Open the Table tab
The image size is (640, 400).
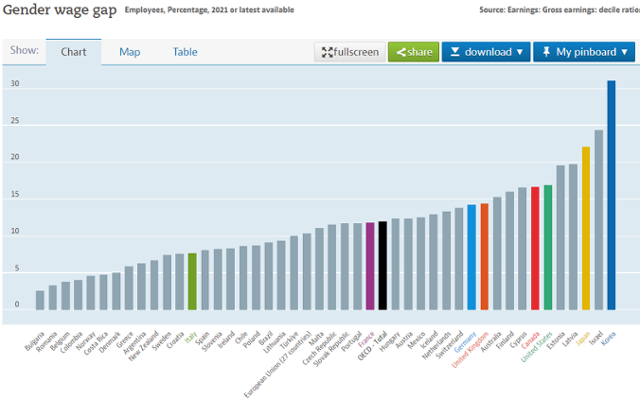point(185,52)
